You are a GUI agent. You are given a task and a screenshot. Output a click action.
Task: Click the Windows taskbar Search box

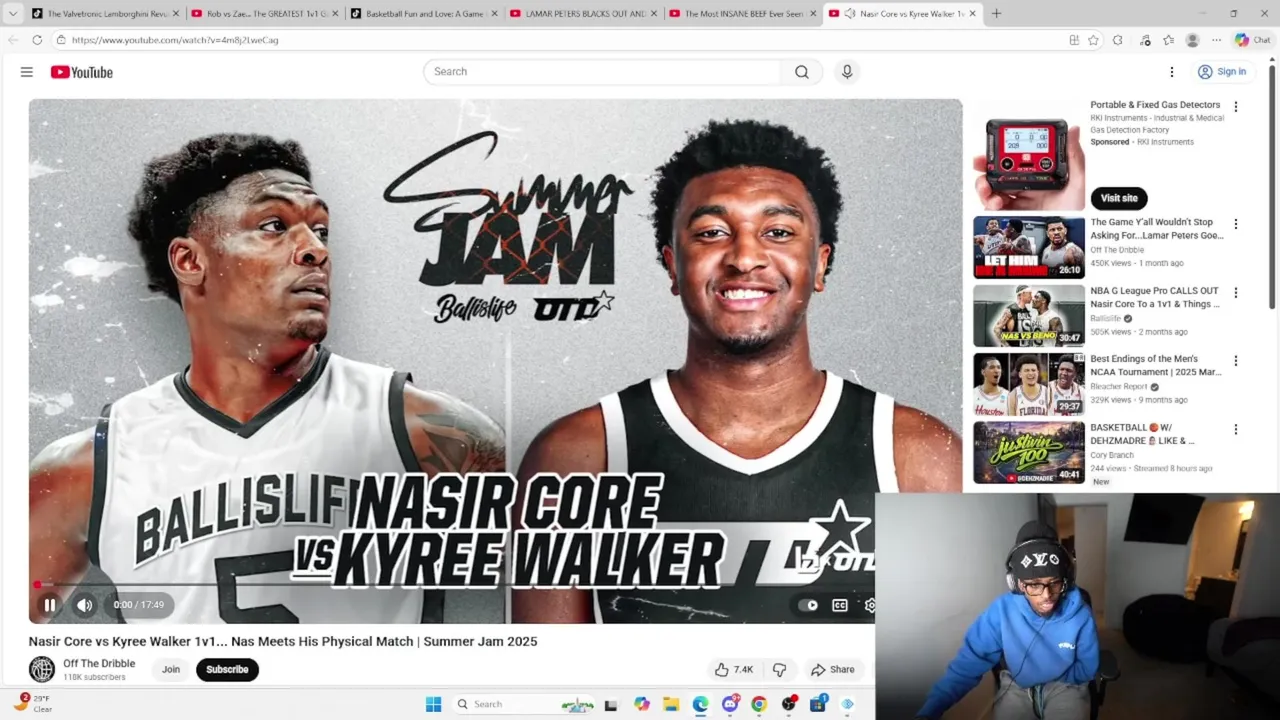tap(525, 704)
